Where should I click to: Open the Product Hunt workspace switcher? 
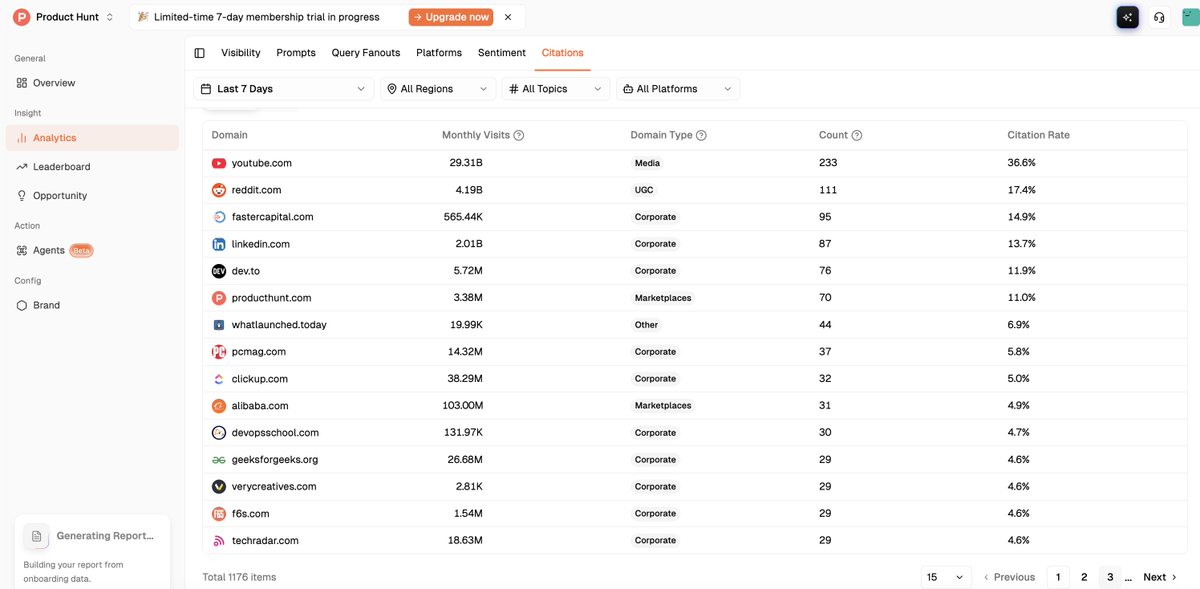[x=65, y=17]
